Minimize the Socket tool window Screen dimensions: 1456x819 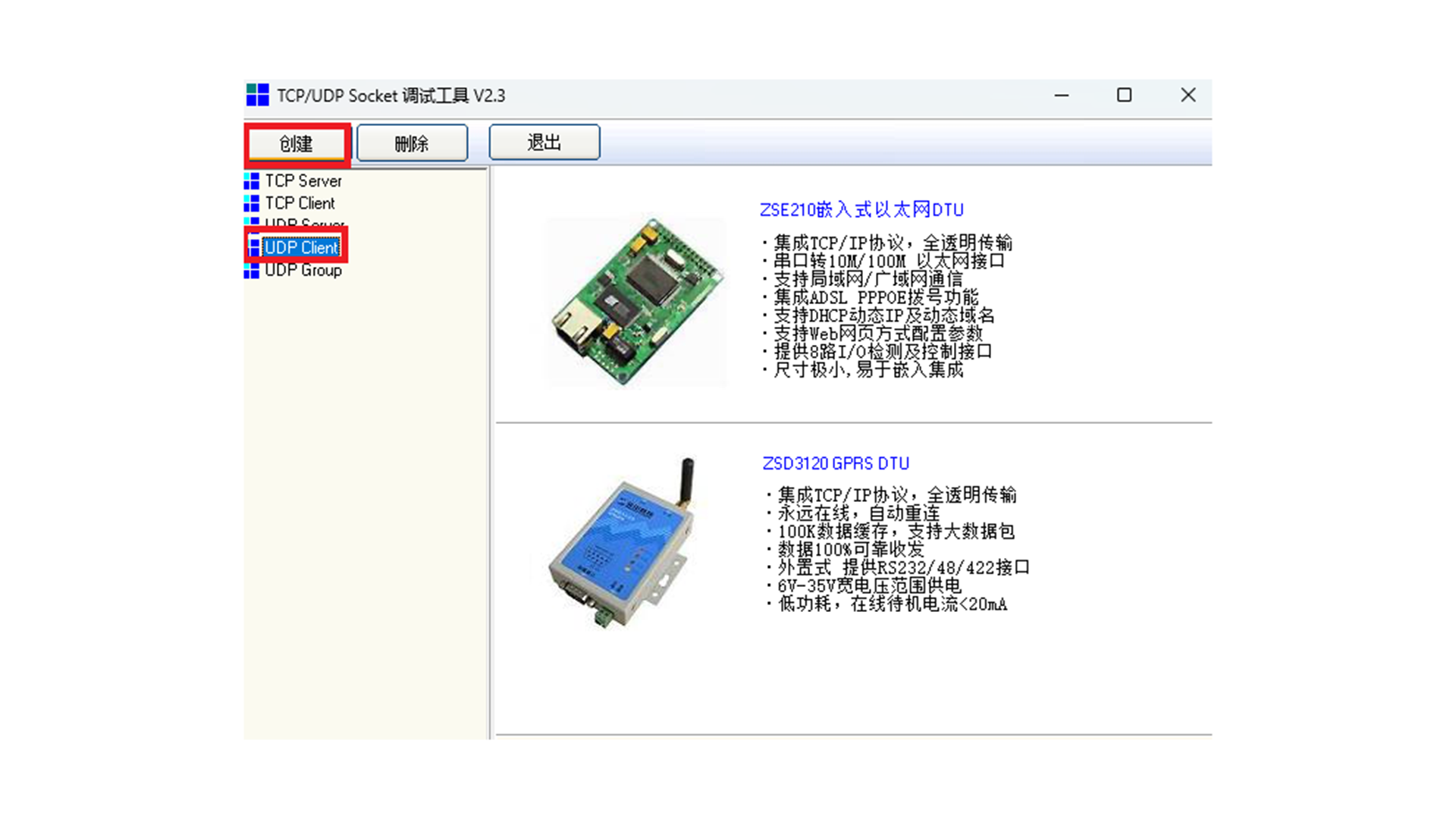point(1061,96)
